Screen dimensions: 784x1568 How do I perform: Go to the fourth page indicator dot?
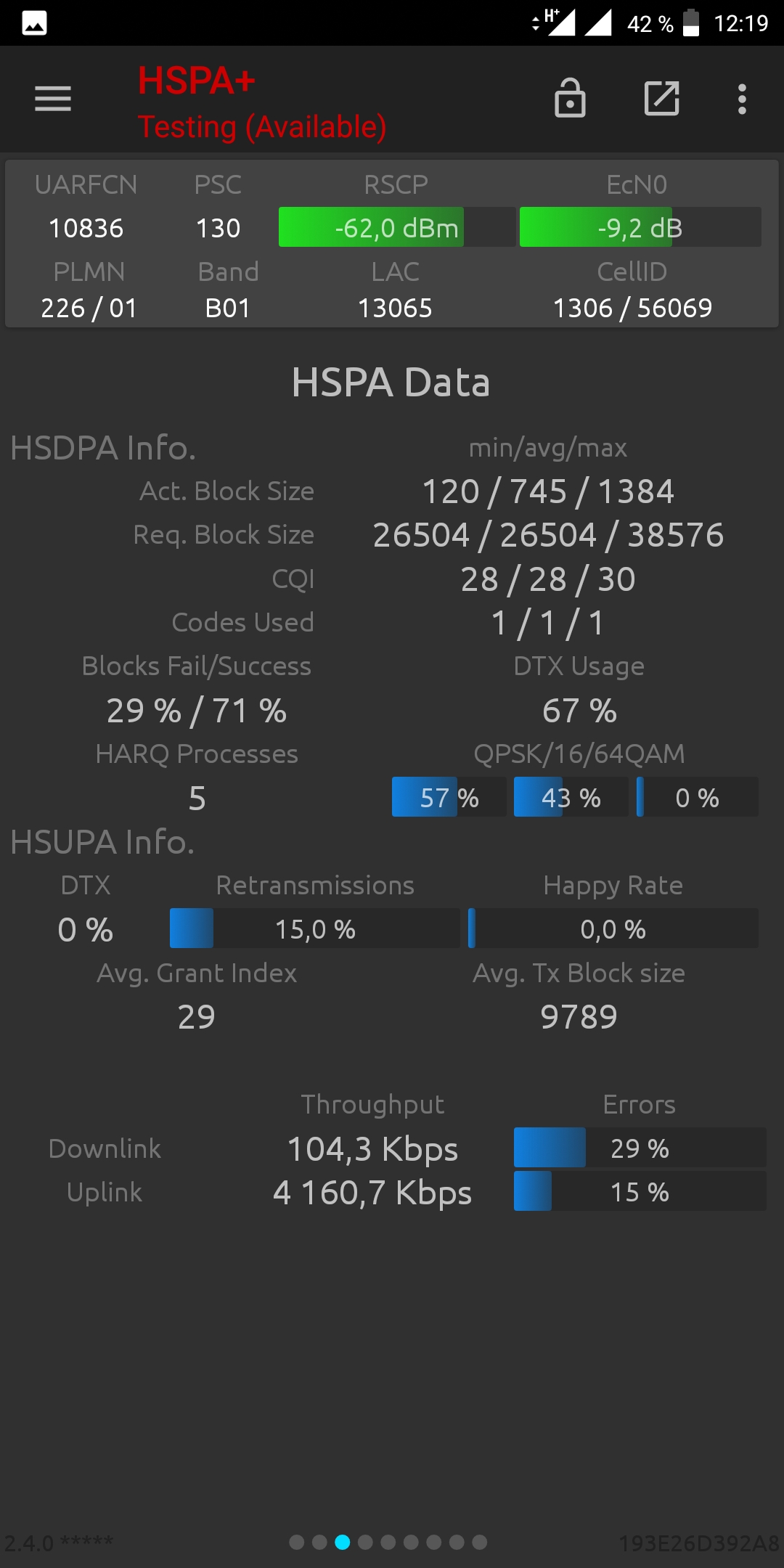[365, 1542]
